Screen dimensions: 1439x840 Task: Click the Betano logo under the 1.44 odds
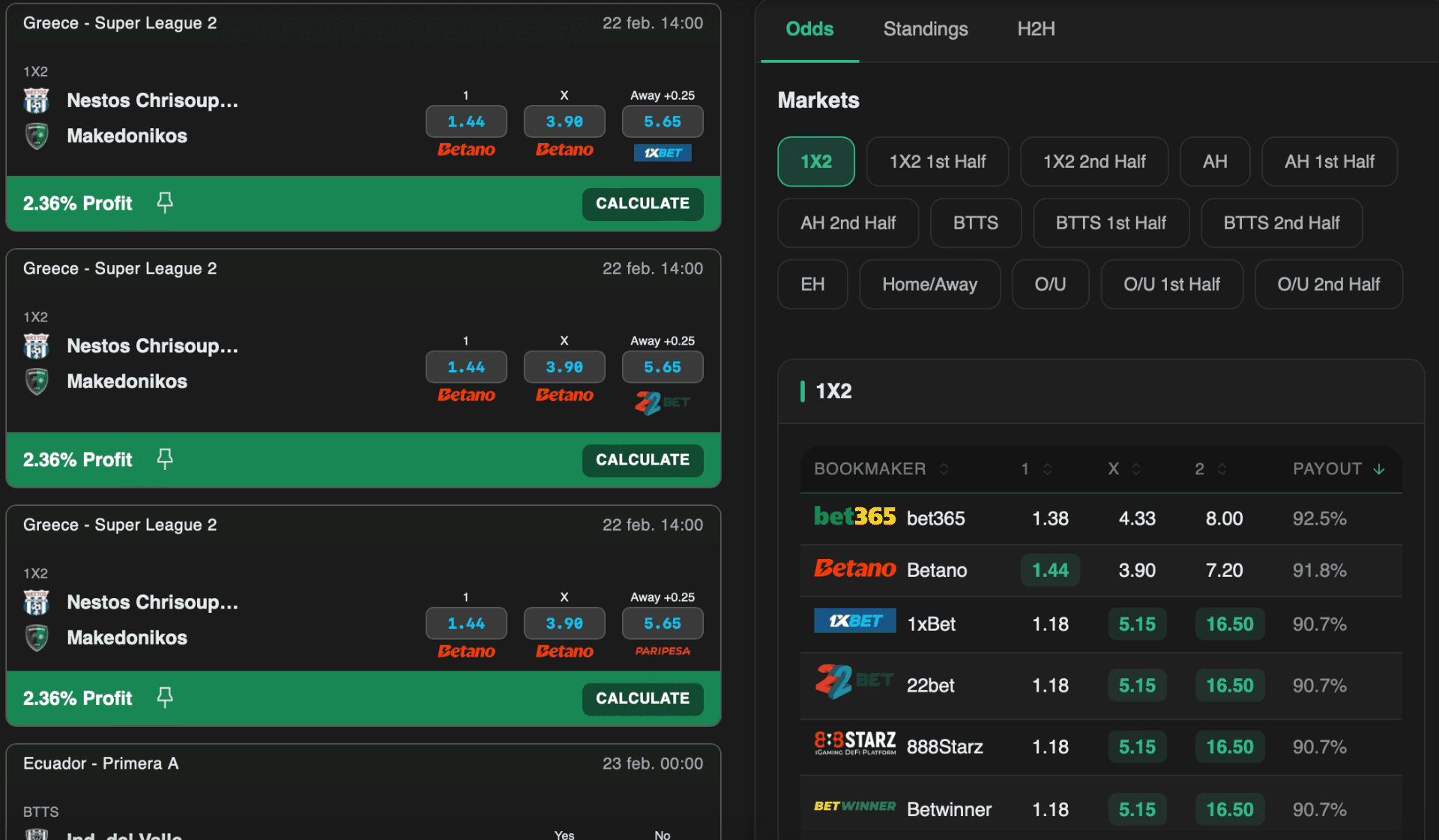(465, 149)
